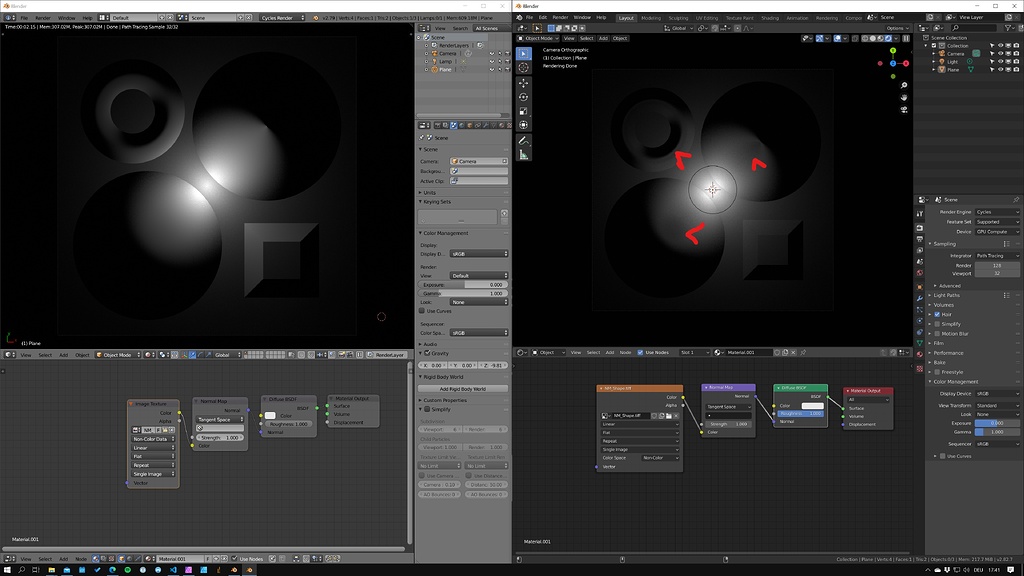Enable Motion Blur checkbox in right properties
This screenshot has width=1024, height=576.
point(937,334)
